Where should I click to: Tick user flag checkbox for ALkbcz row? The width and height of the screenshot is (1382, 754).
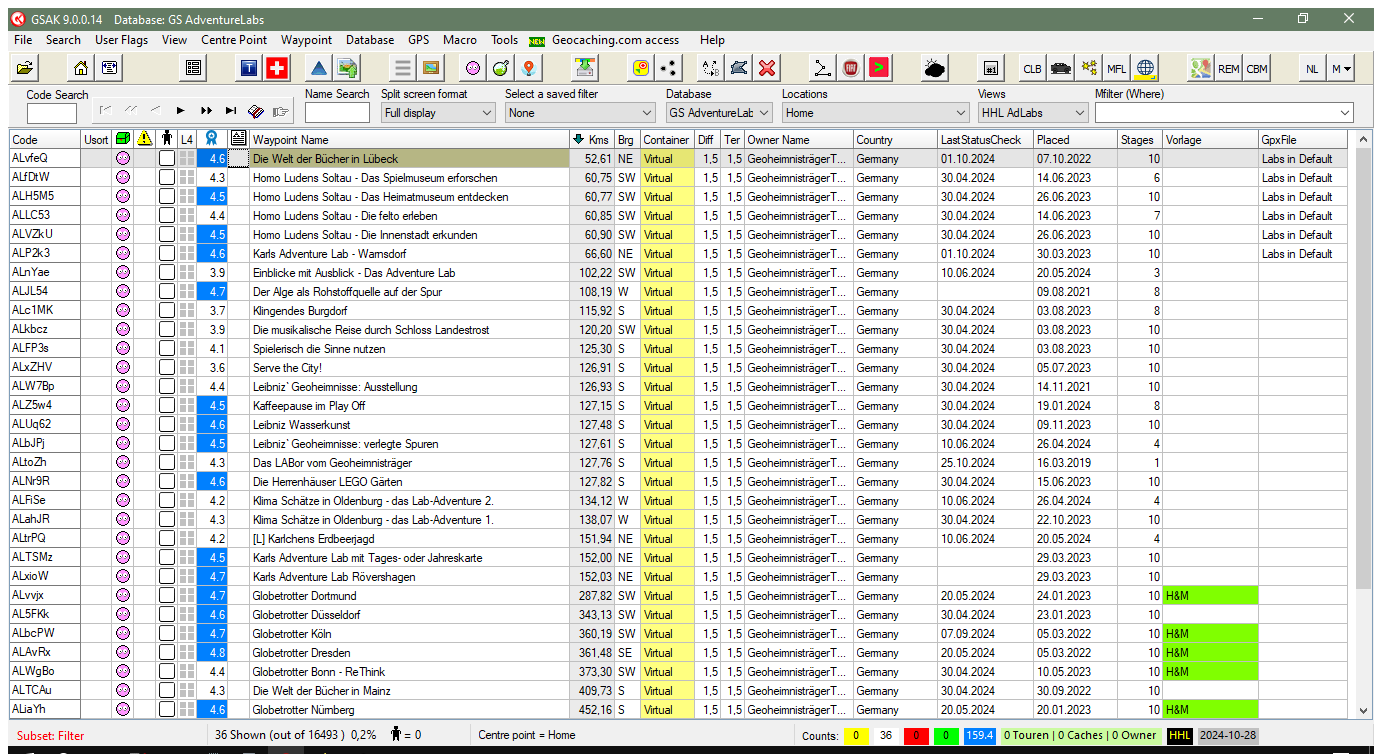tap(166, 329)
